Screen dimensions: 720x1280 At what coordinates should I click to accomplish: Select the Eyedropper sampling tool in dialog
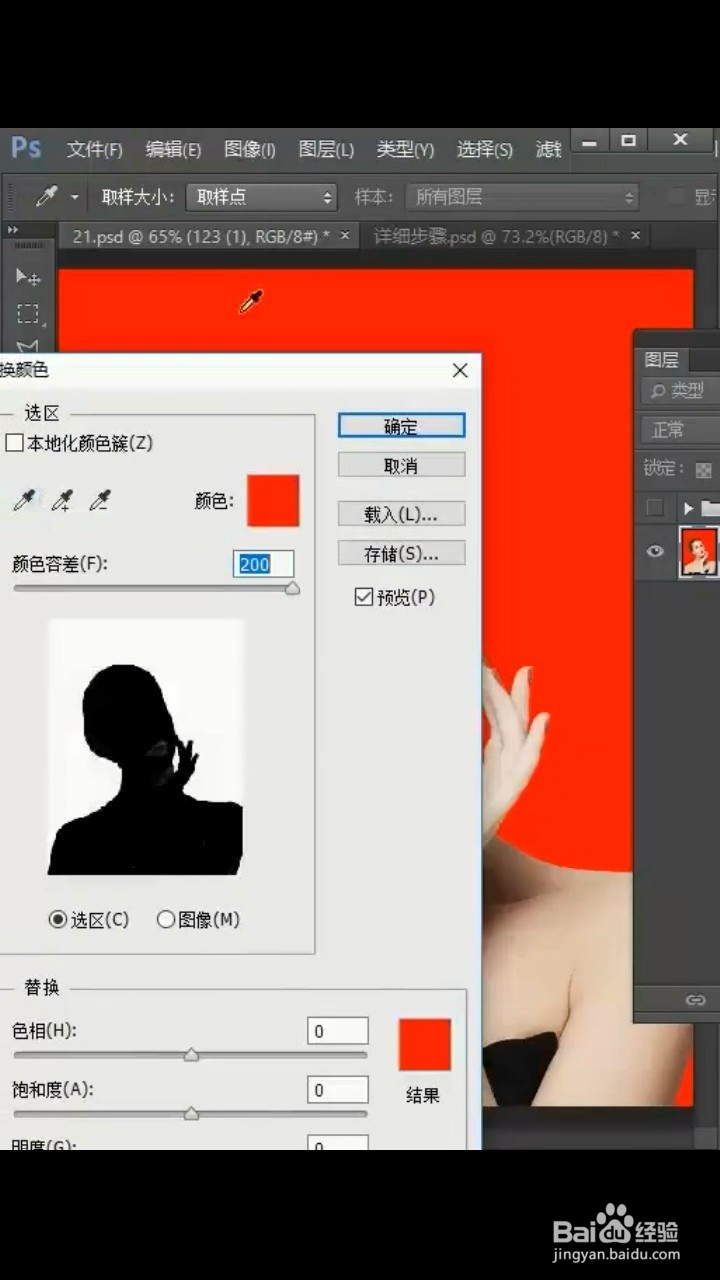coord(24,500)
